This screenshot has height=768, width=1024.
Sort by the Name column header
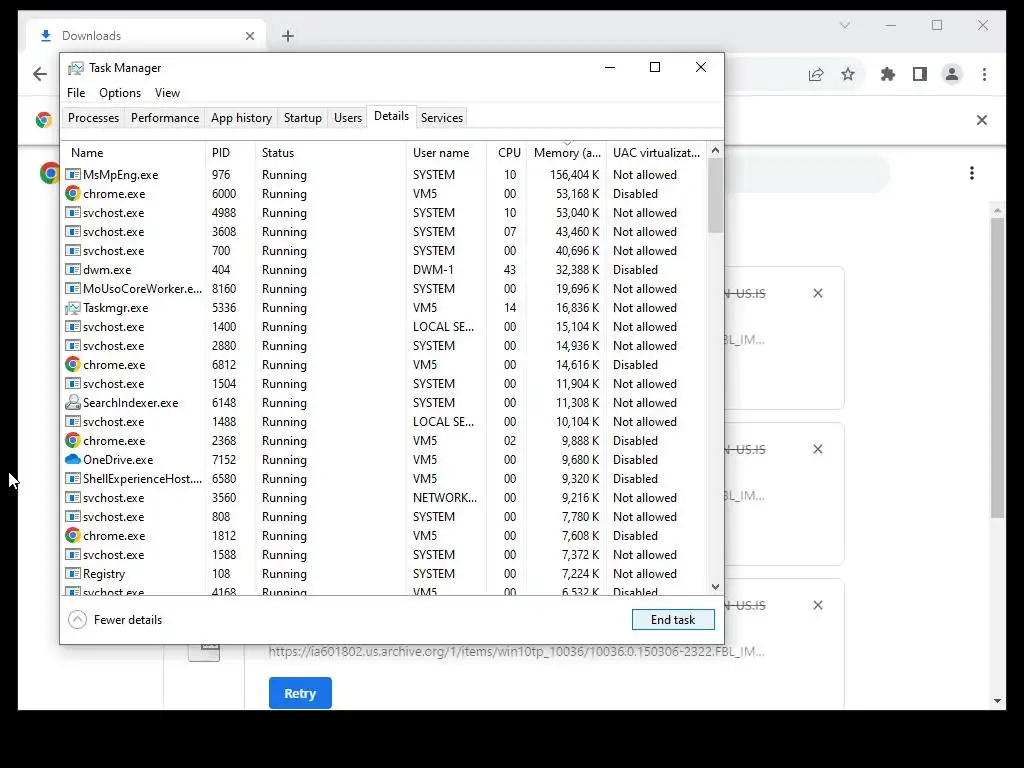coord(133,153)
